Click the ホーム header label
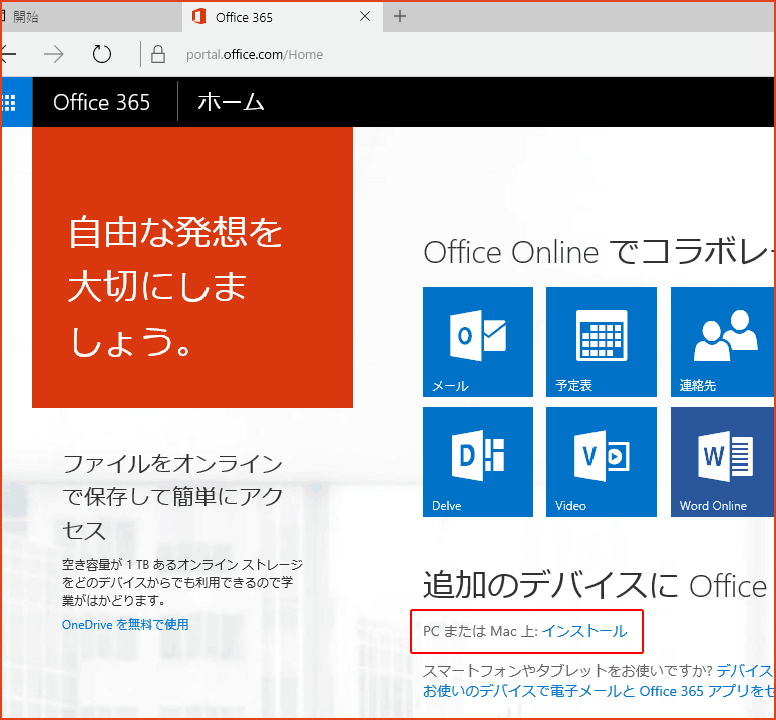 (x=231, y=102)
